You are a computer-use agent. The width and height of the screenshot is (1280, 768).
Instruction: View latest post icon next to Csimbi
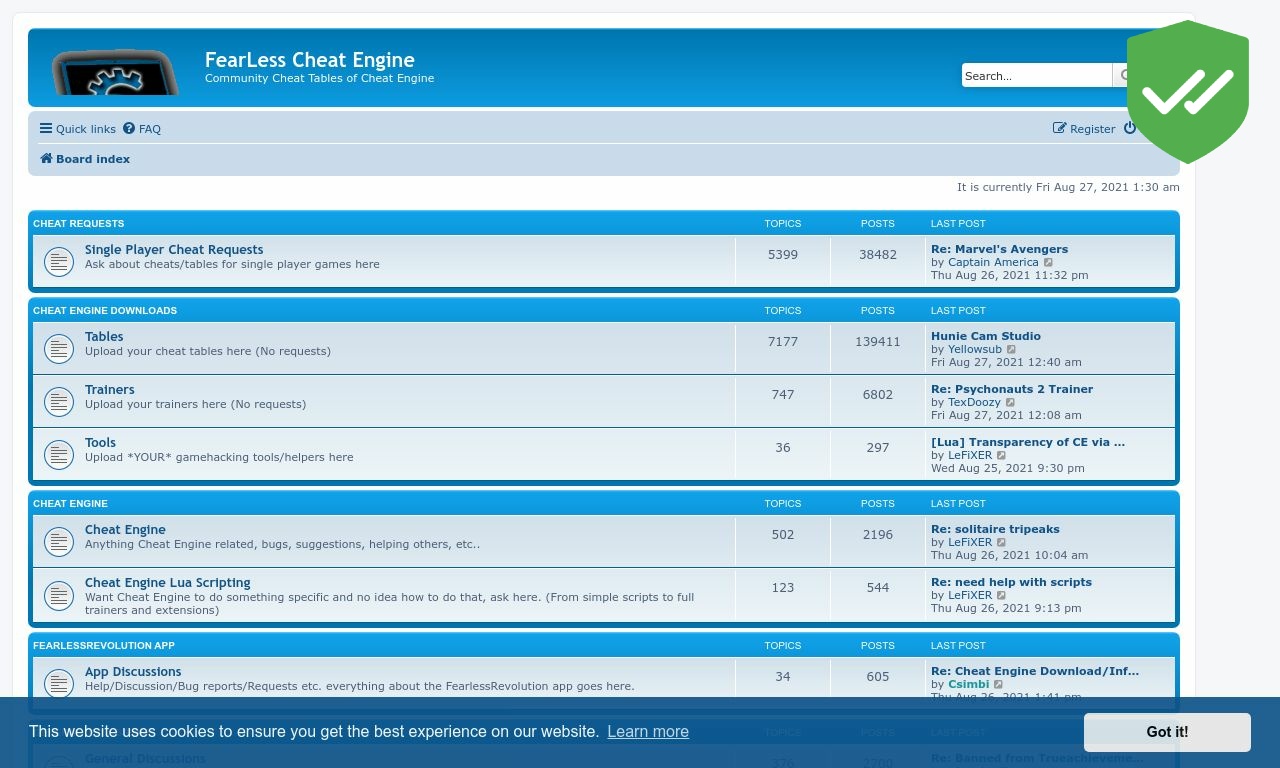pyautogui.click(x=999, y=685)
